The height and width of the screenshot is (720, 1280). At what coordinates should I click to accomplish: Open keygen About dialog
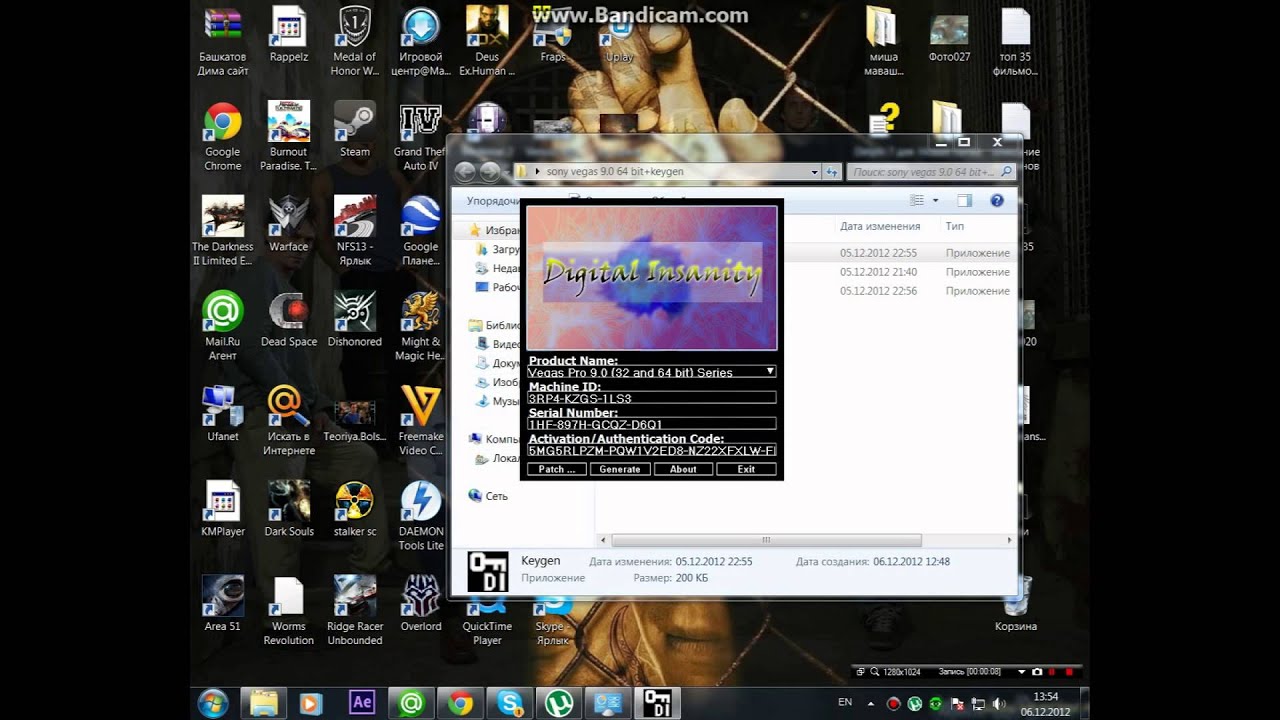coord(683,469)
